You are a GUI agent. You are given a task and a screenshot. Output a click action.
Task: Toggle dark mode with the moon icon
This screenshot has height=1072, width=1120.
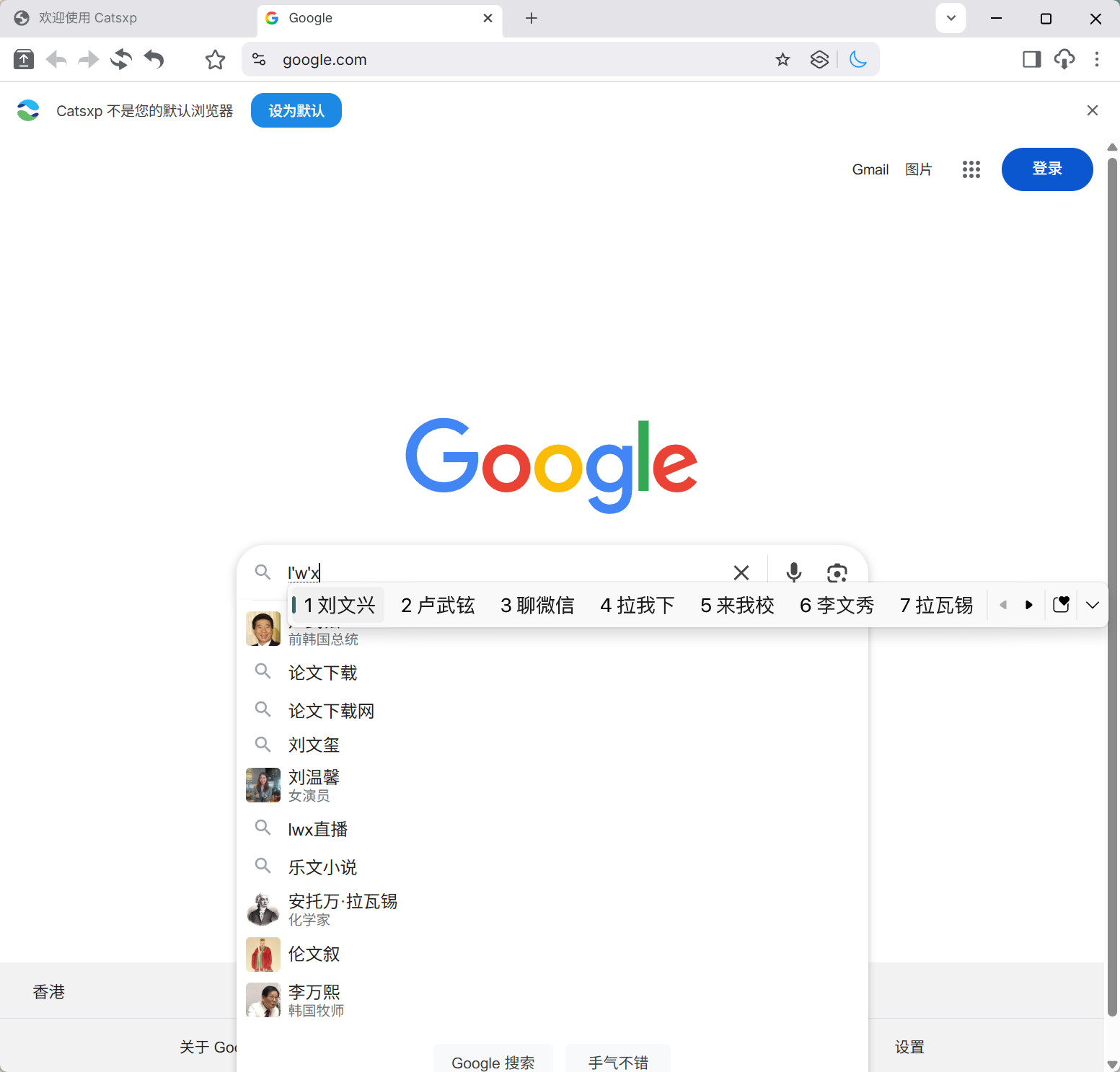point(858,59)
